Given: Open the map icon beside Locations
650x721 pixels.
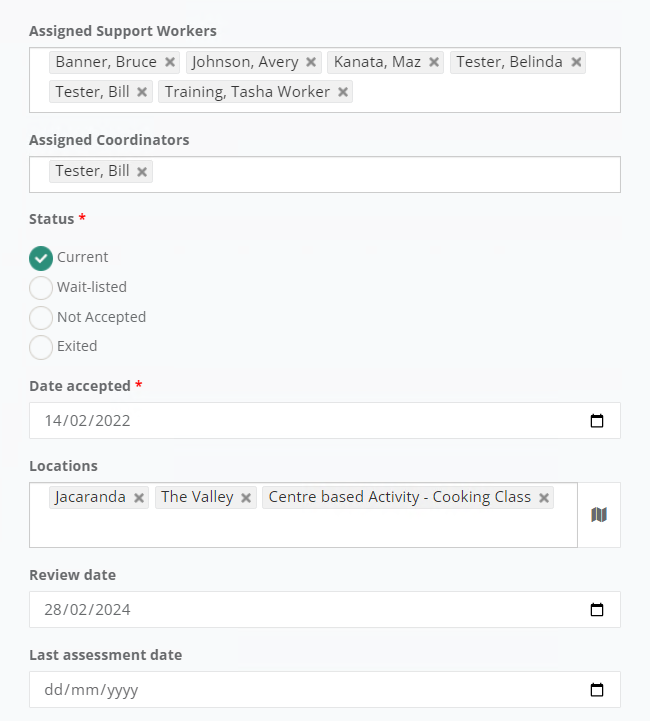Looking at the screenshot, I should pyautogui.click(x=599, y=515).
